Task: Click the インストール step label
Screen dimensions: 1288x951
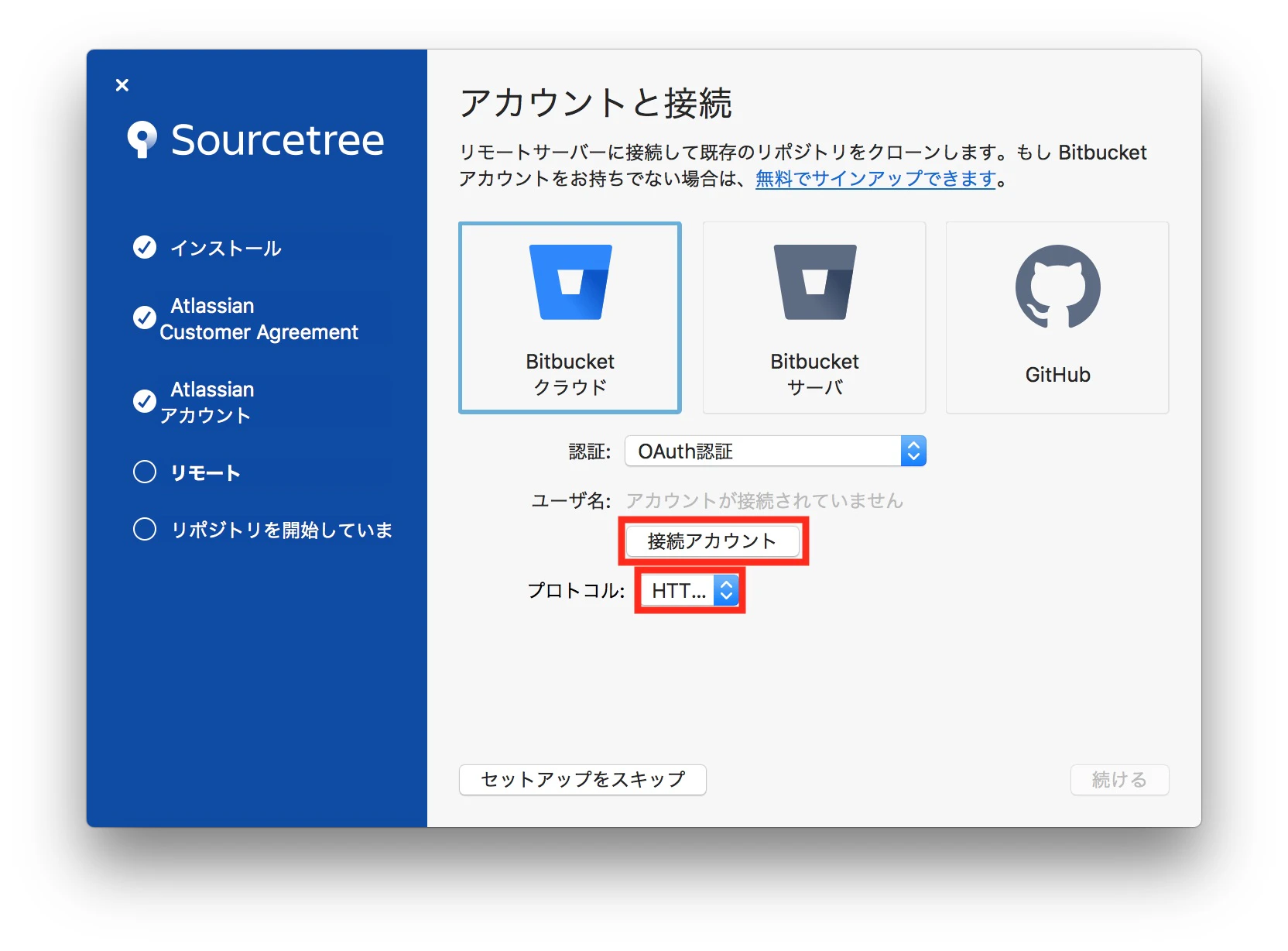Action: tap(226, 248)
